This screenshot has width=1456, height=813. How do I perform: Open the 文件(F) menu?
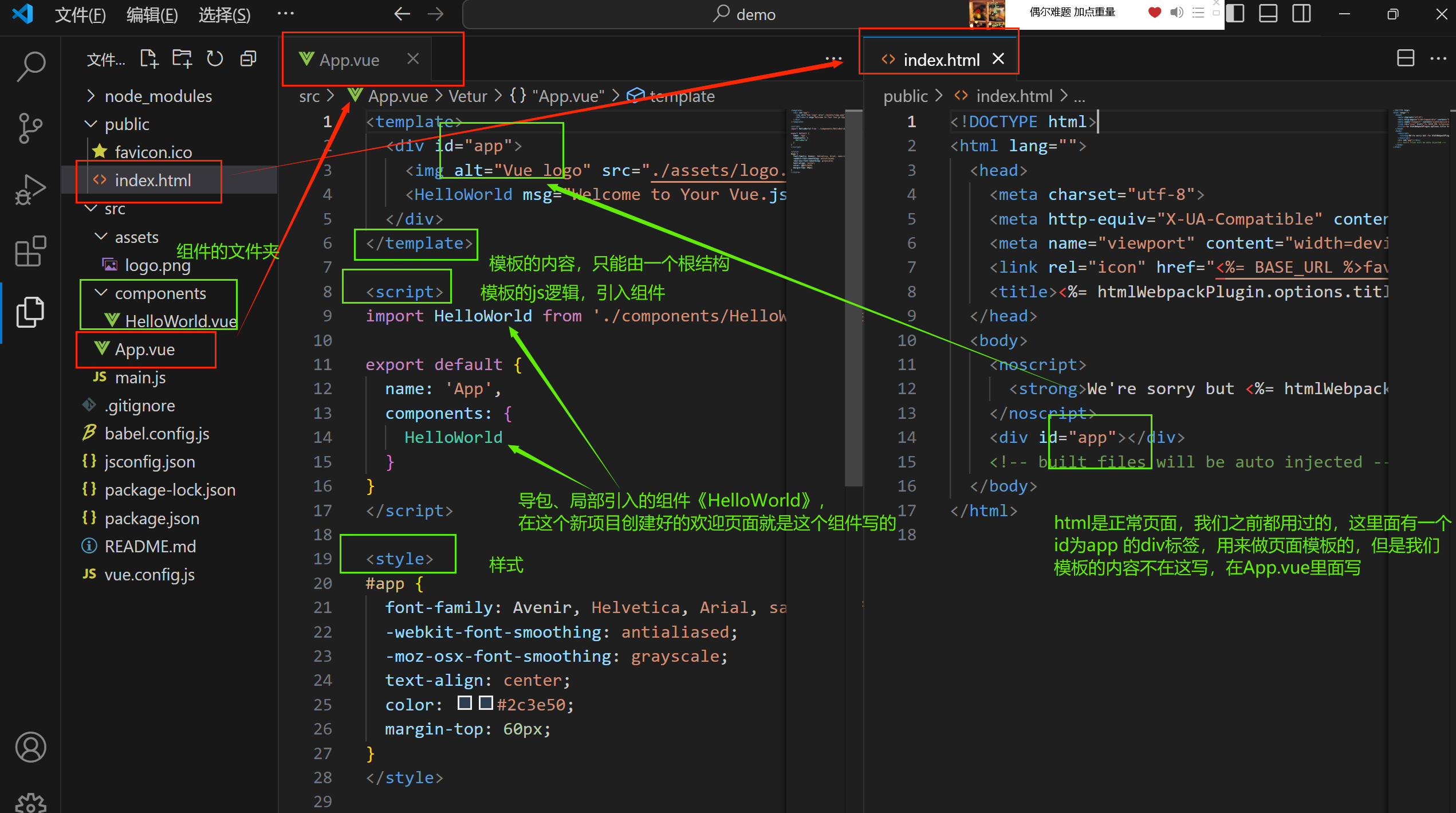[x=80, y=15]
